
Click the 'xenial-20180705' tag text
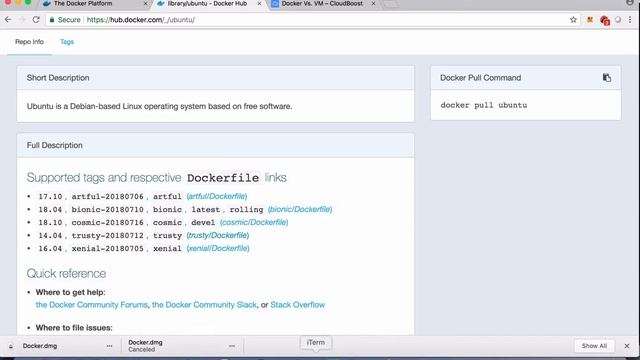point(108,249)
